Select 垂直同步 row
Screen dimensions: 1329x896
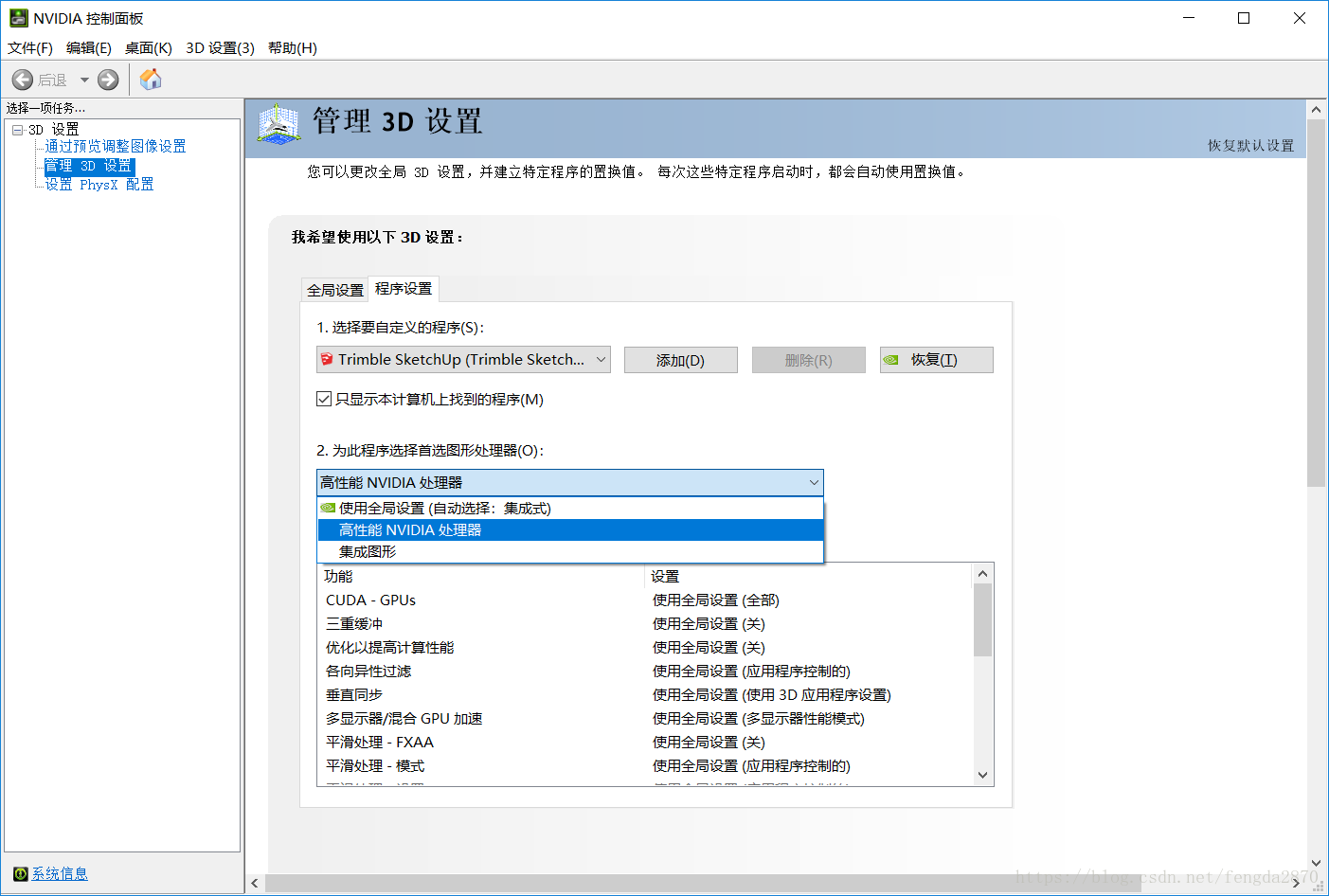pos(645,694)
